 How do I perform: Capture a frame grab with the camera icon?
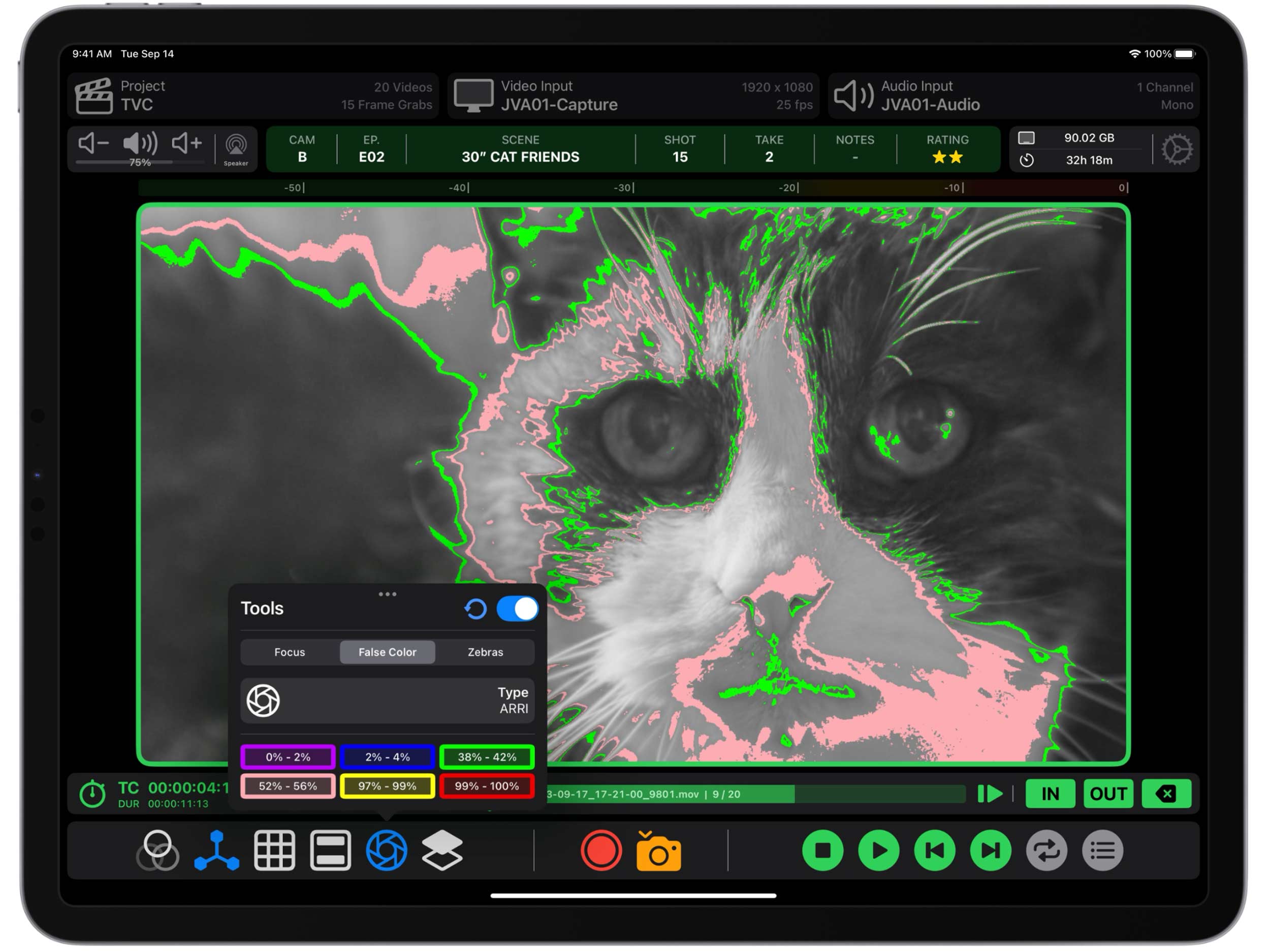coord(658,851)
